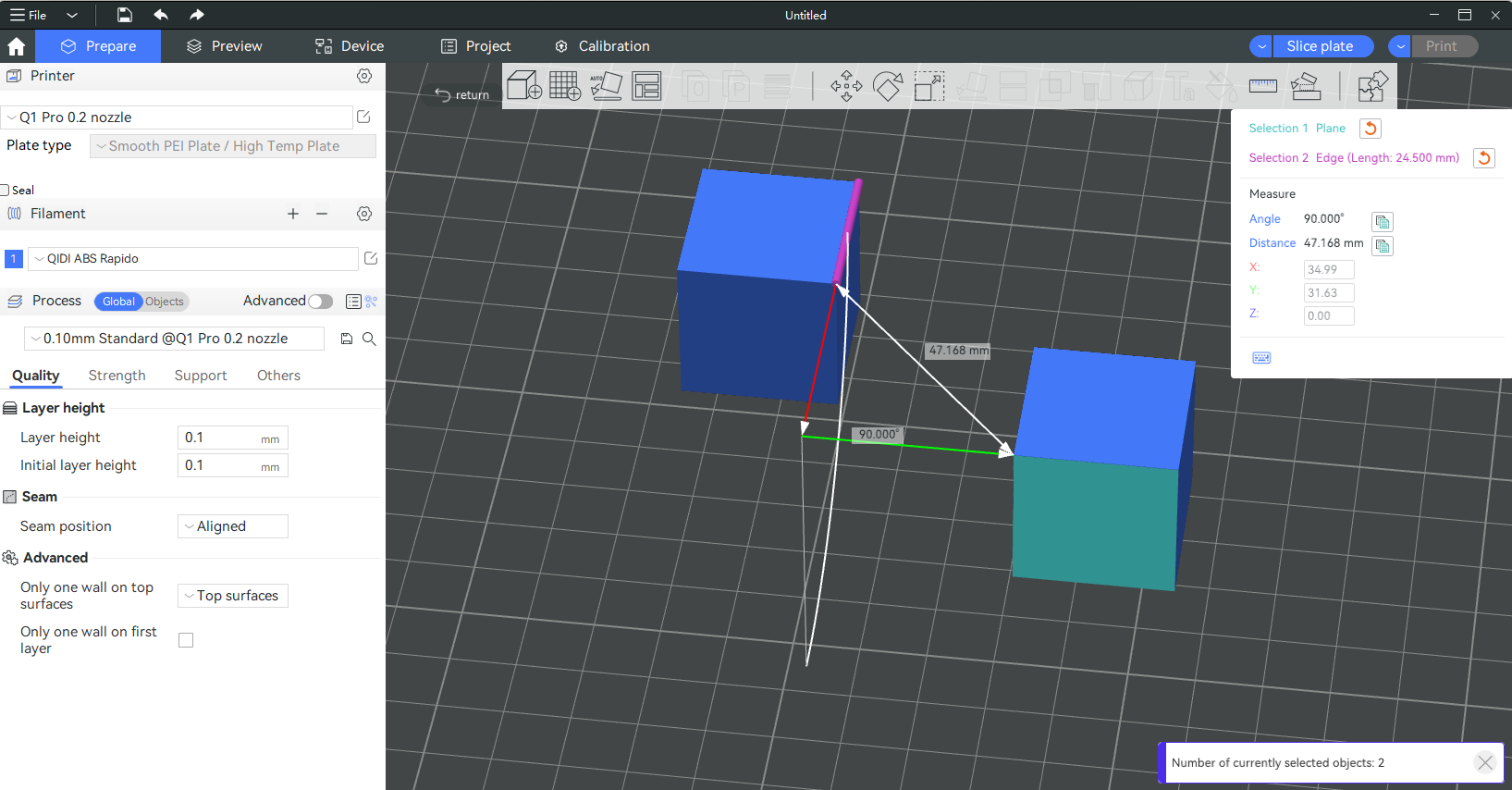Click the Arrange all objects icon
Viewport: 1512px width, 790px height.
click(646, 86)
